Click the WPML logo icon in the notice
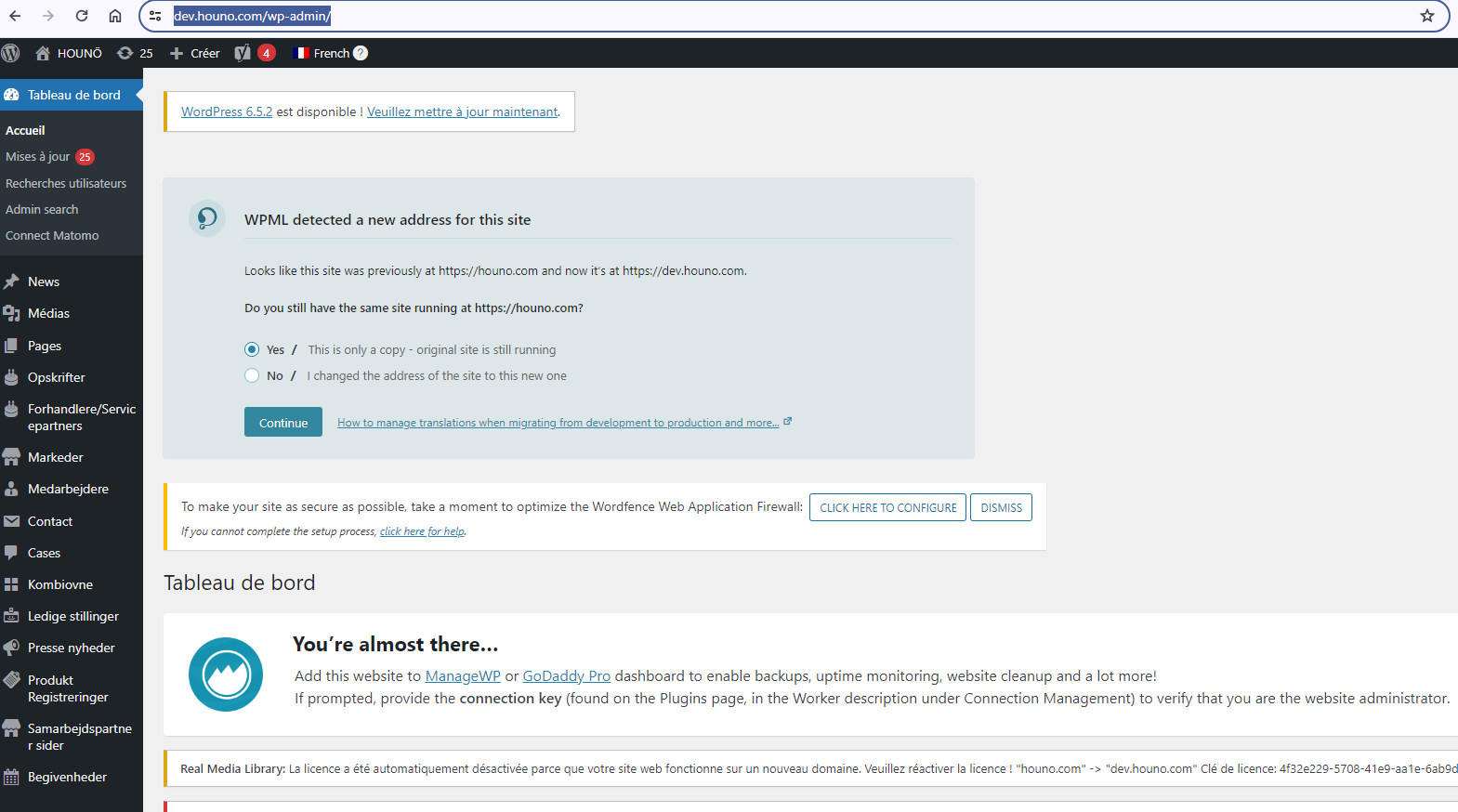Screen dimensions: 1458x812 pos(207,218)
